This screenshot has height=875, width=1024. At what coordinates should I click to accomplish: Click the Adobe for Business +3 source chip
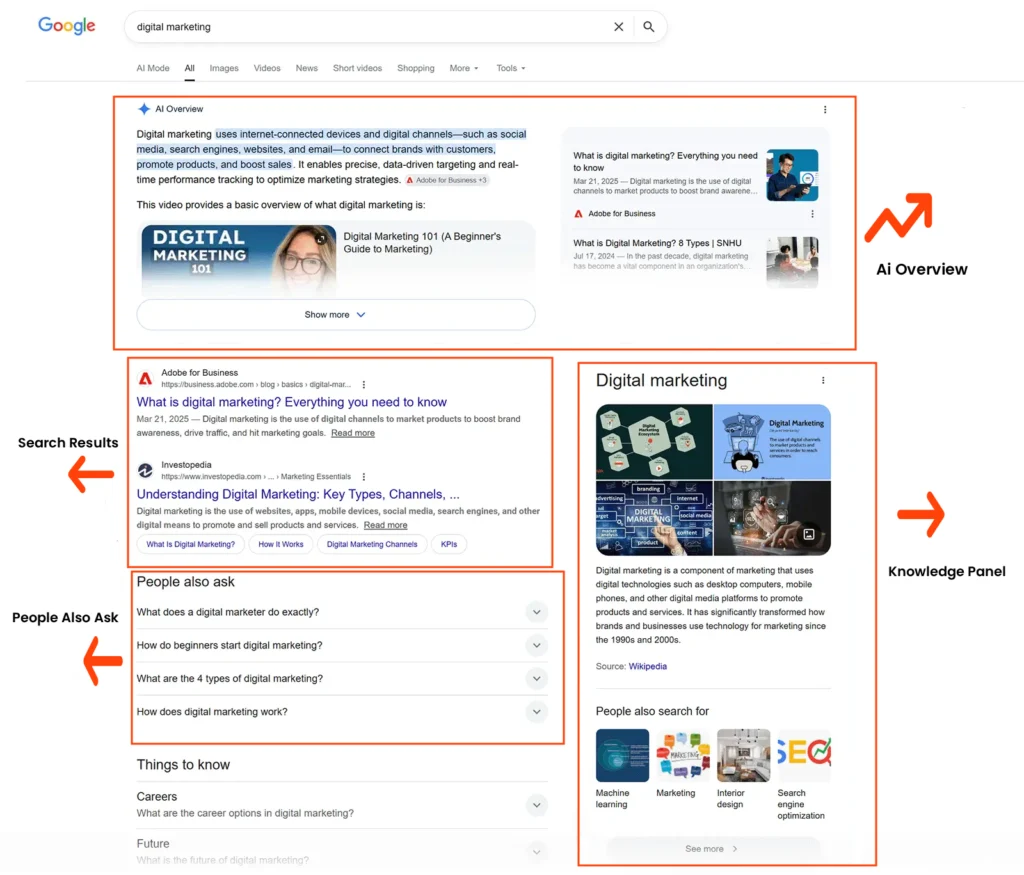[447, 180]
